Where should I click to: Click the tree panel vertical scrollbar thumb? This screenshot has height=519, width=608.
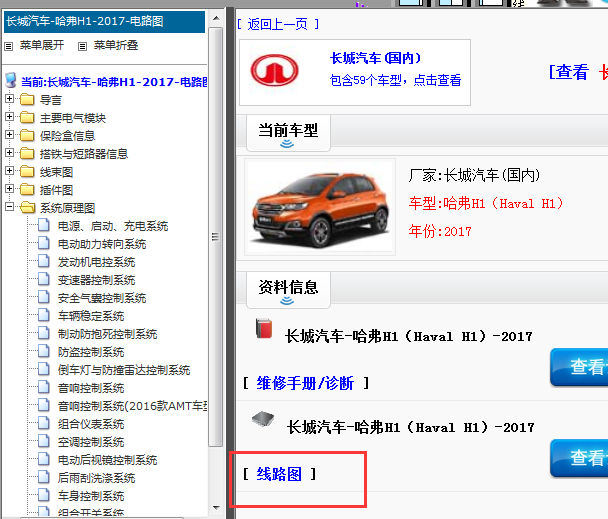tap(216, 237)
